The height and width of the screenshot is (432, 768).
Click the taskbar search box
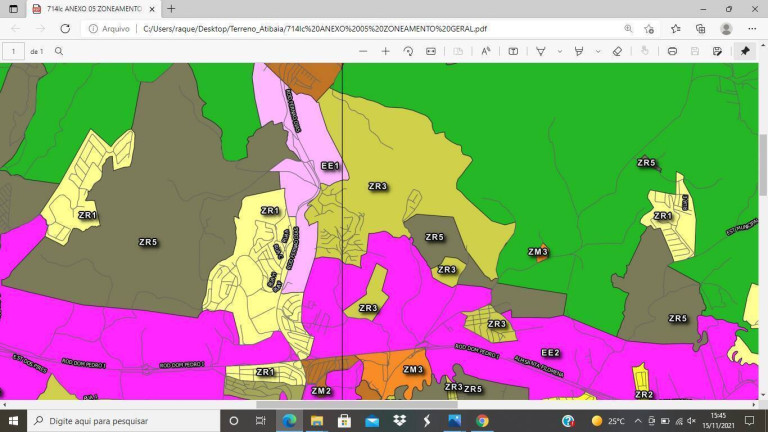point(123,421)
